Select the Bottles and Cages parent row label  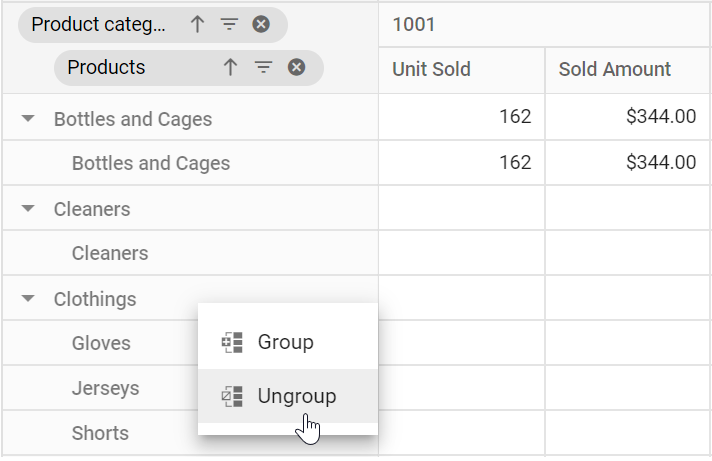pyautogui.click(x=133, y=119)
